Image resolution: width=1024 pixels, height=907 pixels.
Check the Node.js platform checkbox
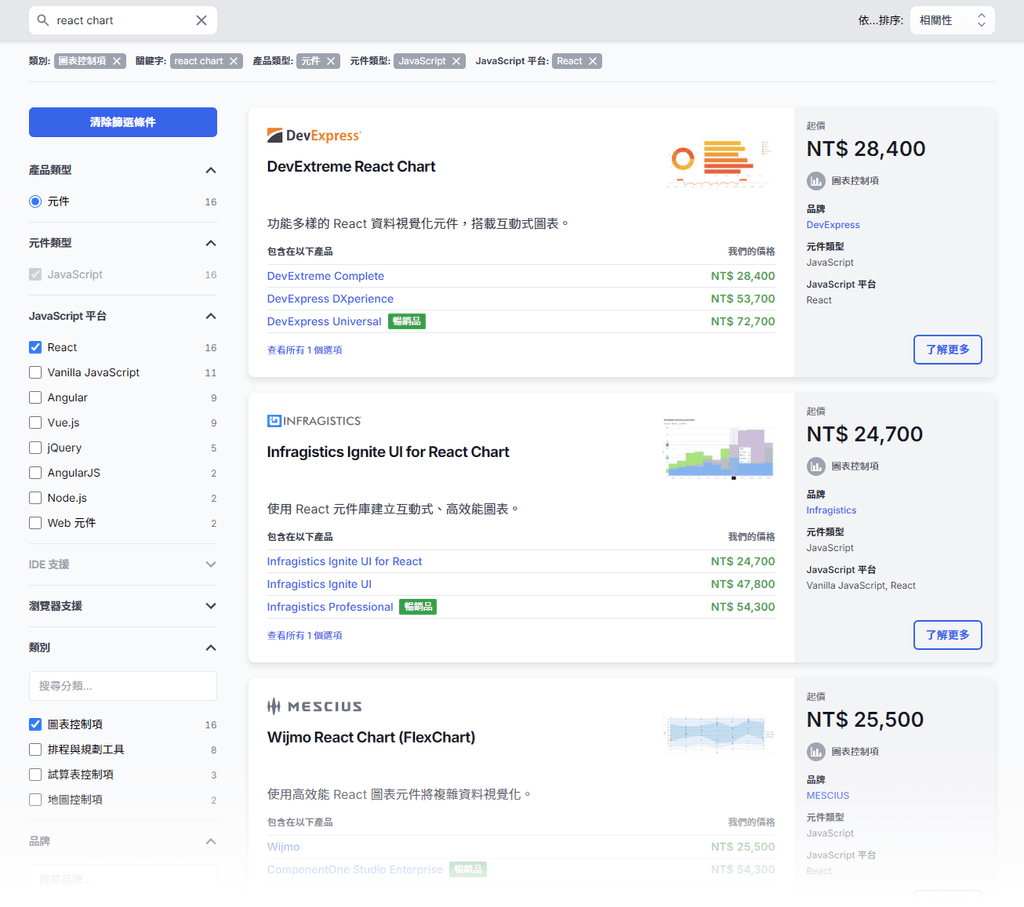(x=35, y=498)
